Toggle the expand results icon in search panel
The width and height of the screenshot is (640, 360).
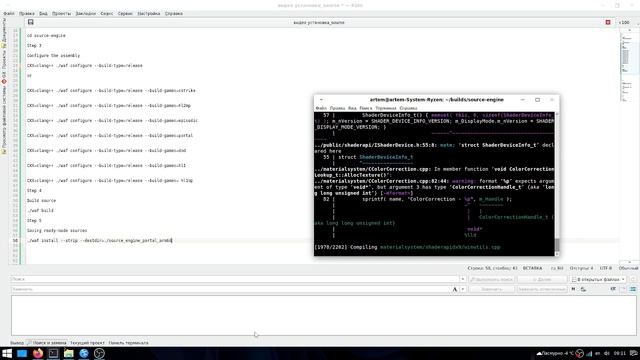pos(613,289)
